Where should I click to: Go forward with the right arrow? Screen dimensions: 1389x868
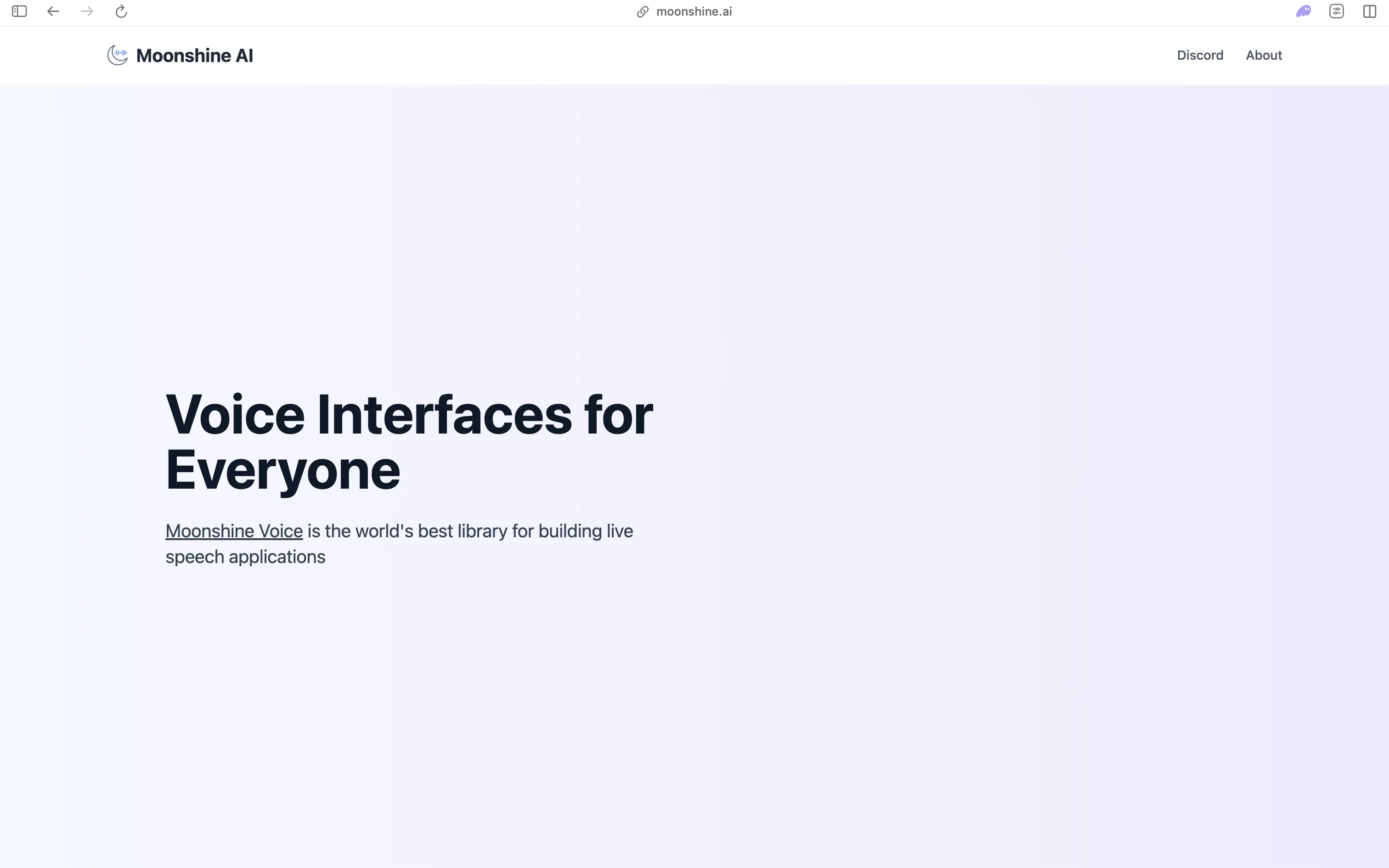tap(87, 11)
